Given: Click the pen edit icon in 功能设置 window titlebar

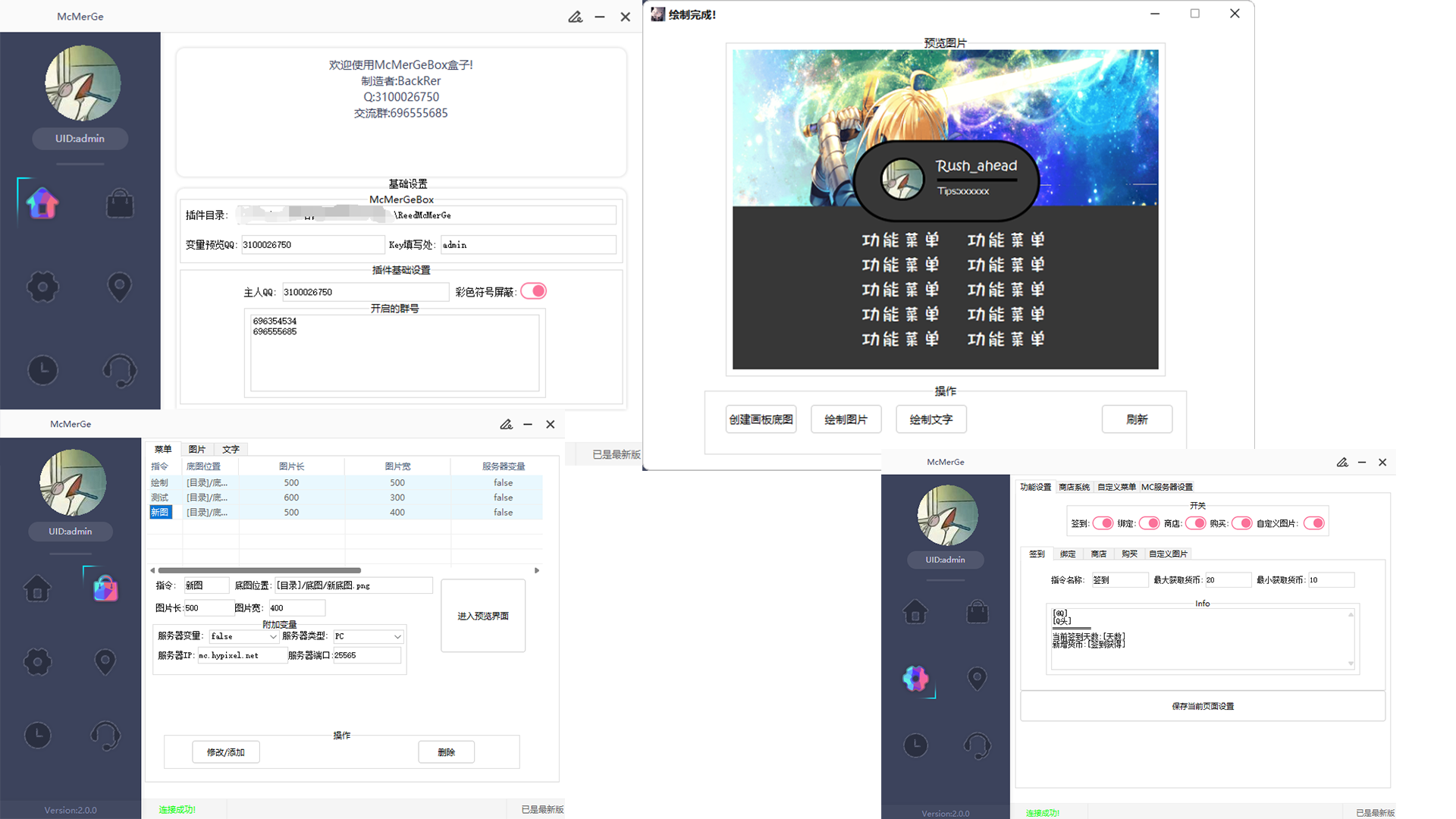Looking at the screenshot, I should [x=1342, y=463].
